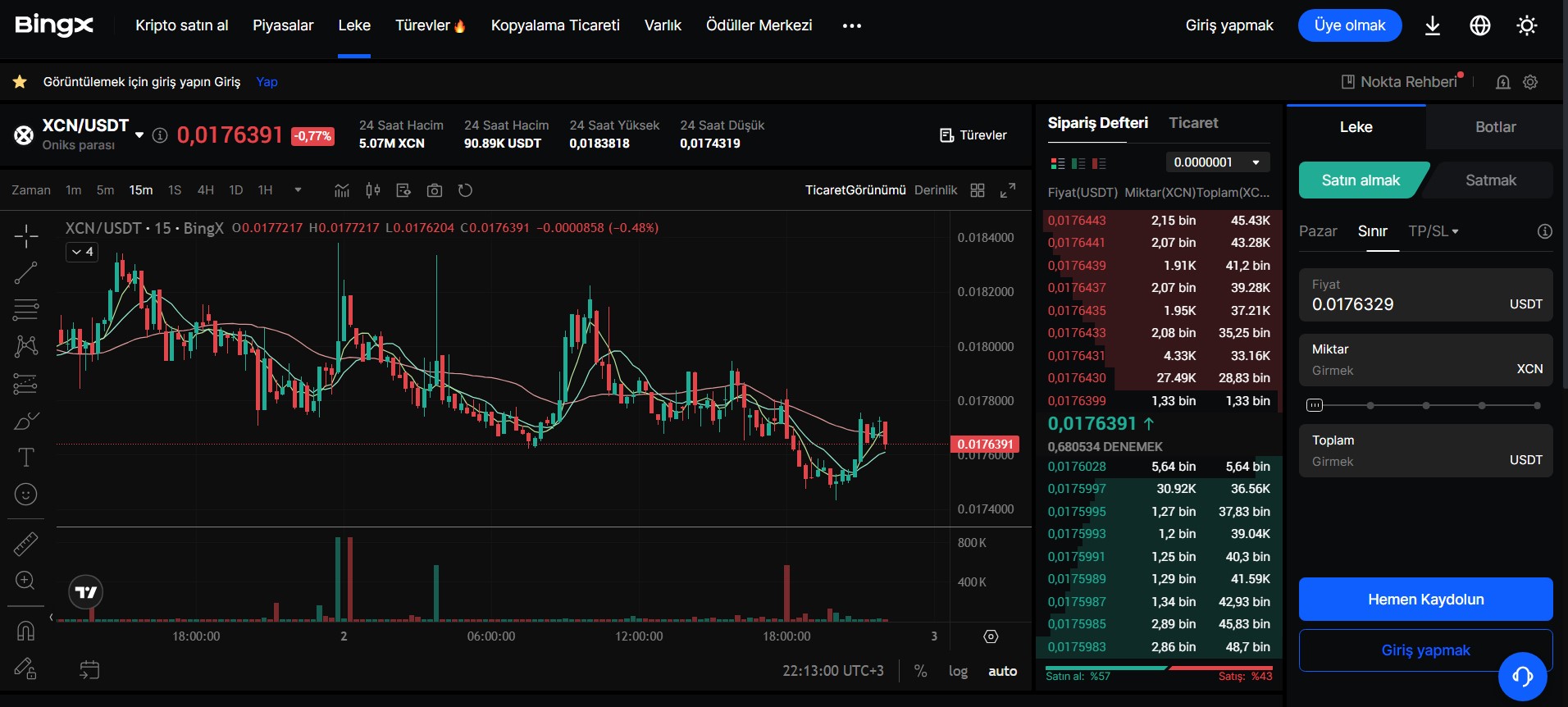Toggle log scale on chart
Screen dimensions: 1568x707
pyautogui.click(x=958, y=671)
